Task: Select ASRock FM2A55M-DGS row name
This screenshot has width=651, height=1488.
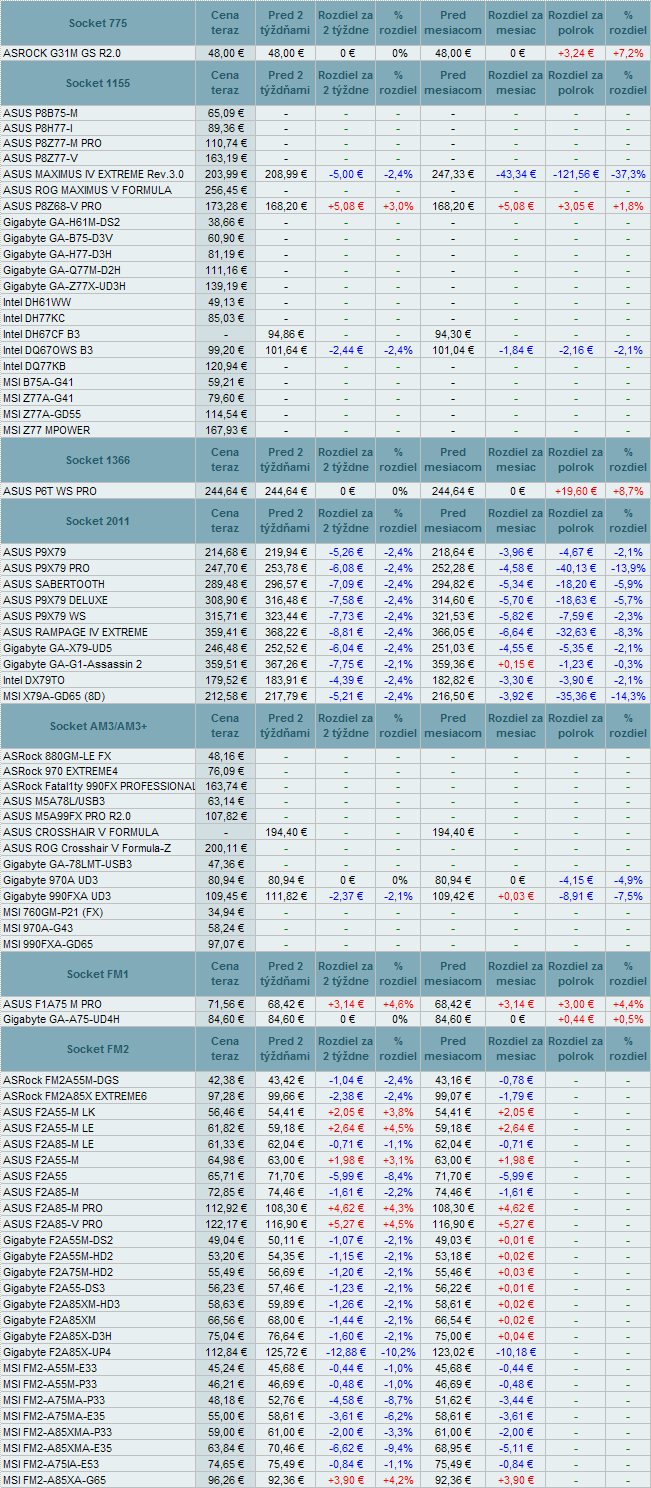Action: click(x=61, y=1079)
